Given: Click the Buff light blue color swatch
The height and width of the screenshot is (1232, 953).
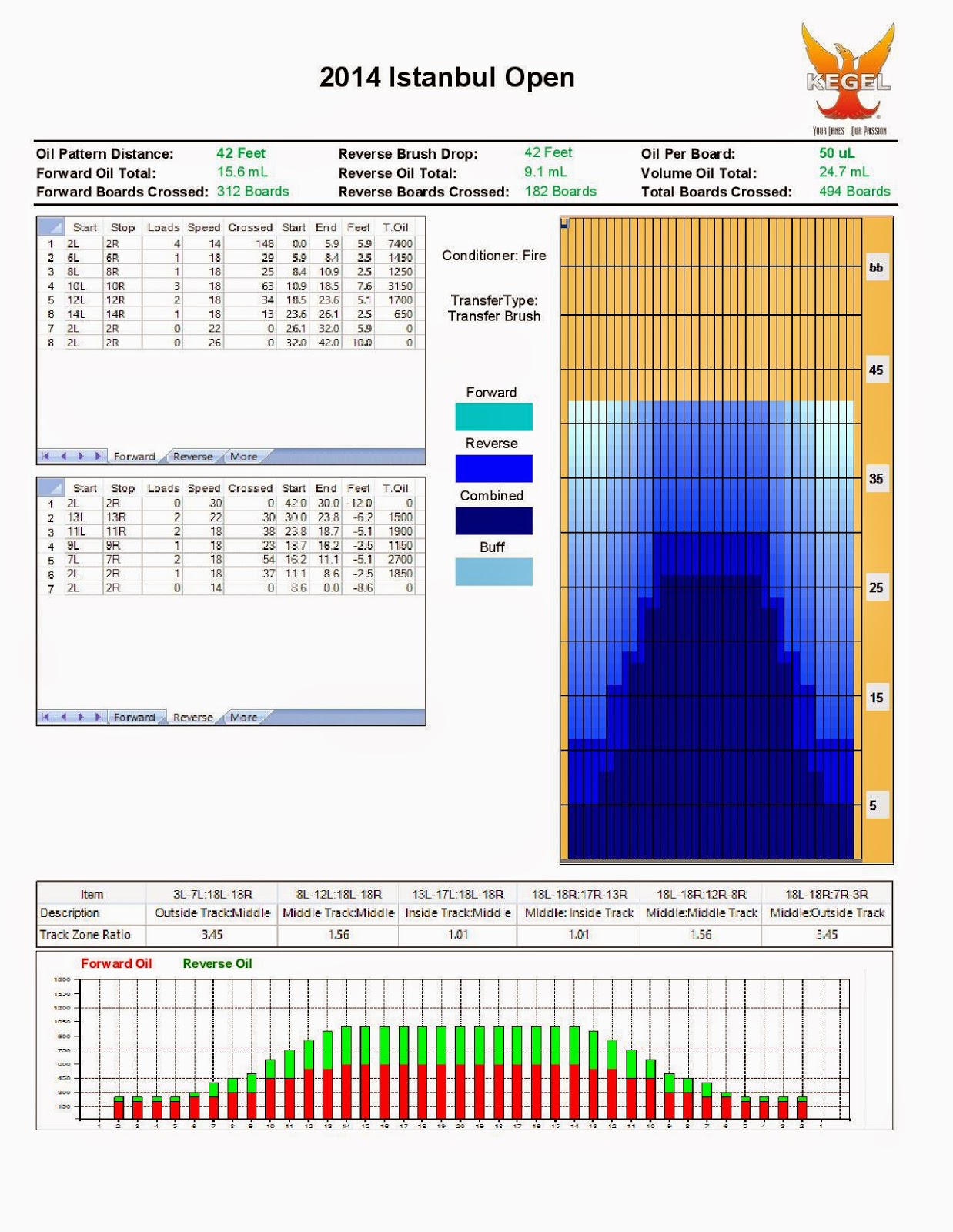Looking at the screenshot, I should point(493,572).
